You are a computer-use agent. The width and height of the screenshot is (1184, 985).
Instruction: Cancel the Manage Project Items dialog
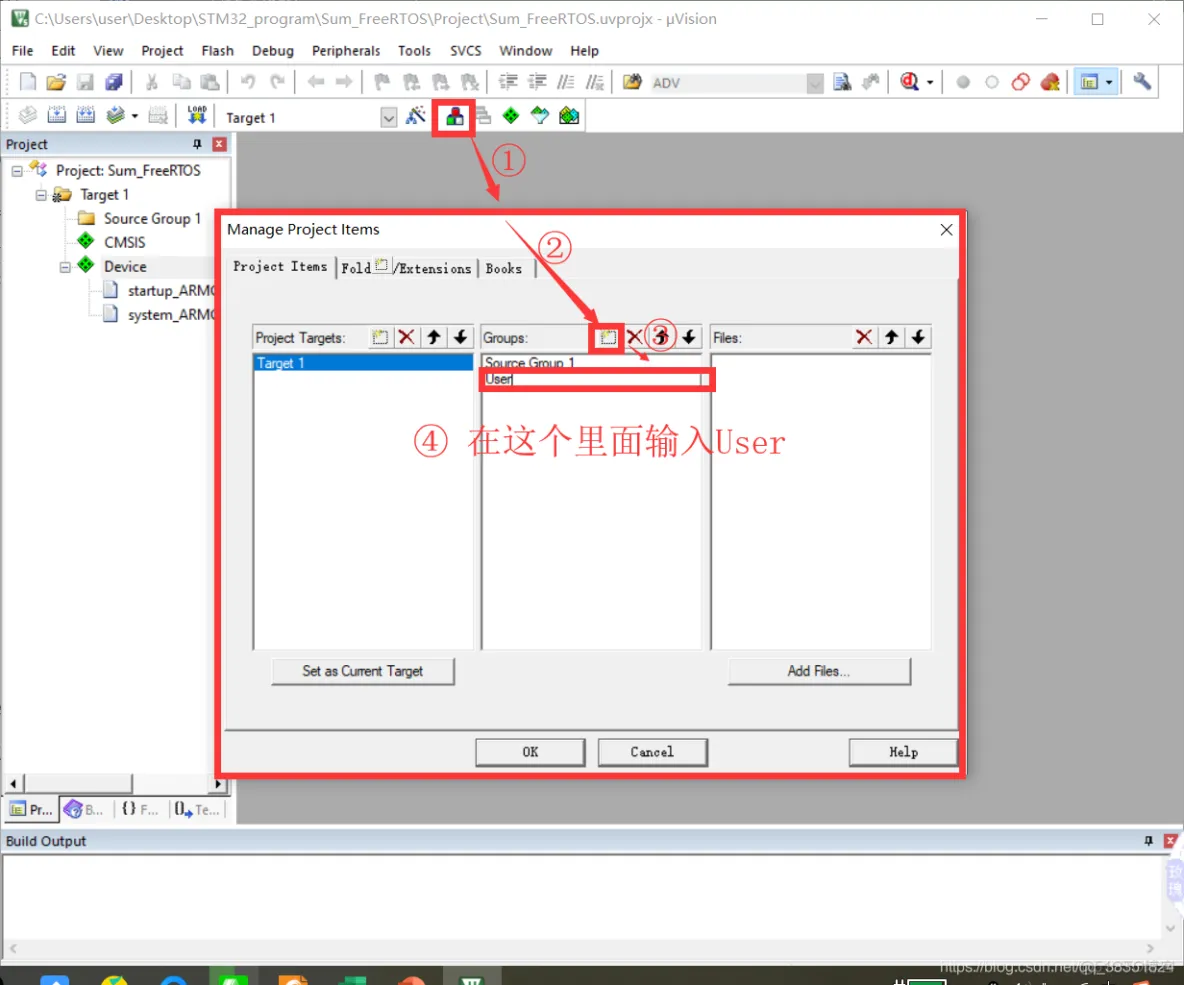point(652,752)
